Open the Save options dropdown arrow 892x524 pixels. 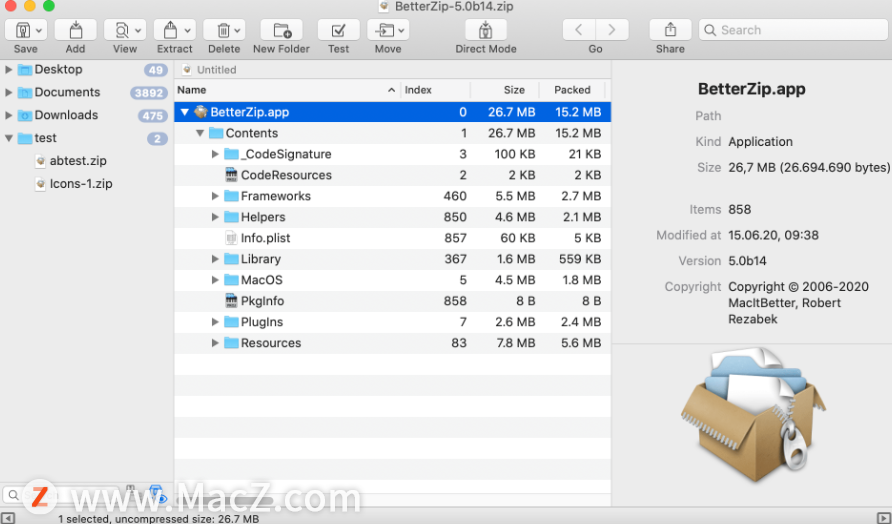click(39, 31)
